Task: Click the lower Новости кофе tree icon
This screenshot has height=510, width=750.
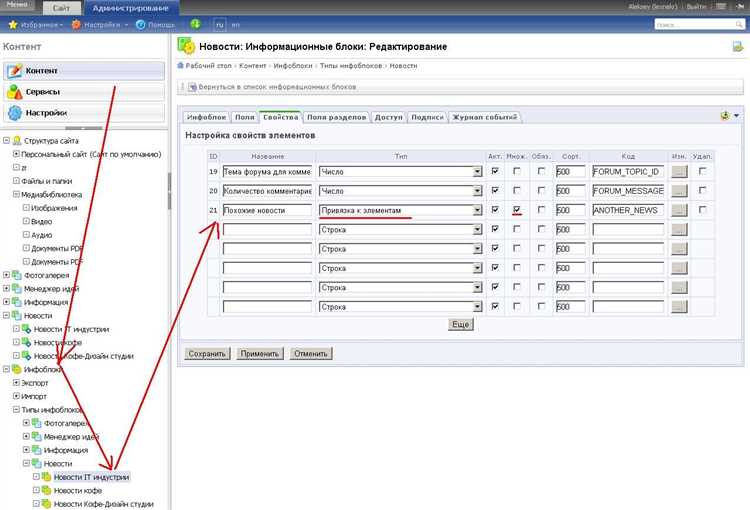Action: [46, 490]
